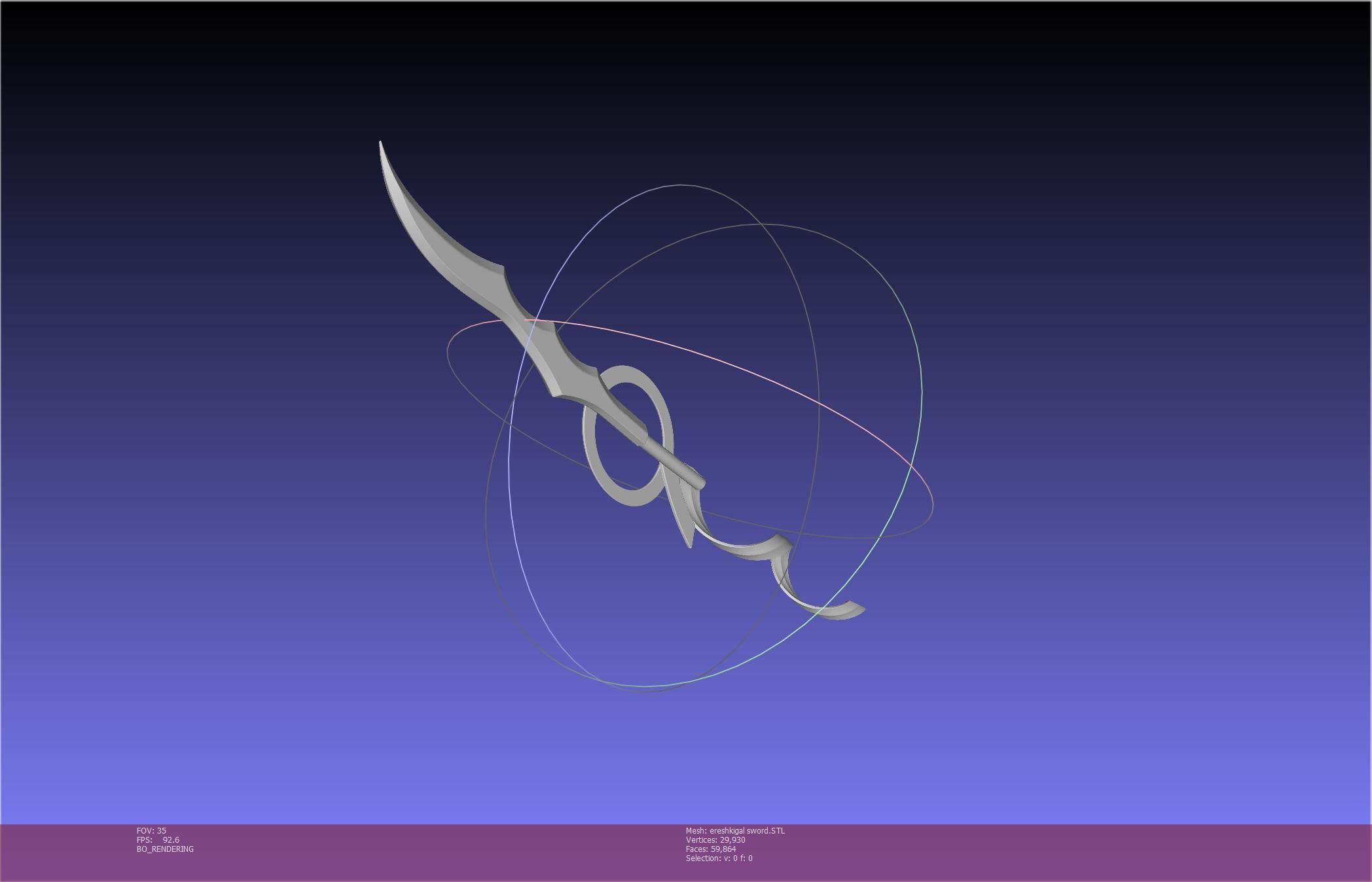Click the mesh name ereshkigal sword.STL

pyautogui.click(x=735, y=831)
